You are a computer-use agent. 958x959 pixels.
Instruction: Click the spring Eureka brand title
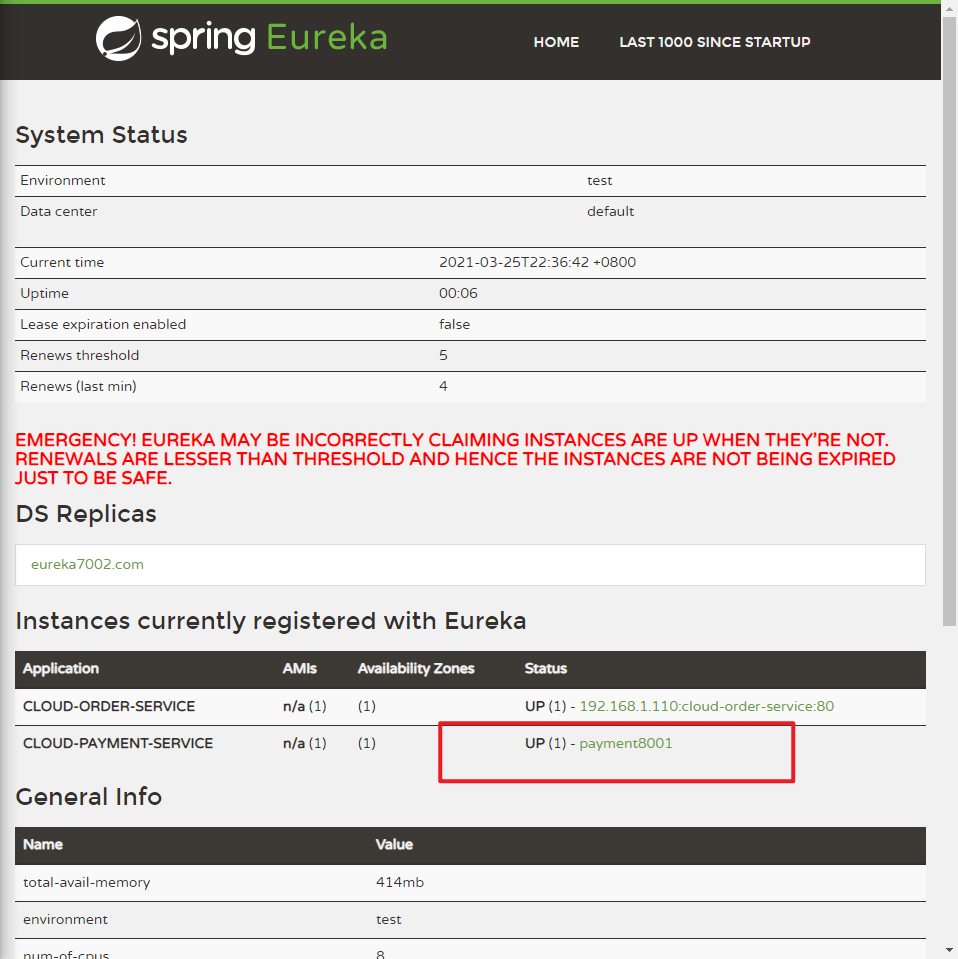tap(269, 38)
